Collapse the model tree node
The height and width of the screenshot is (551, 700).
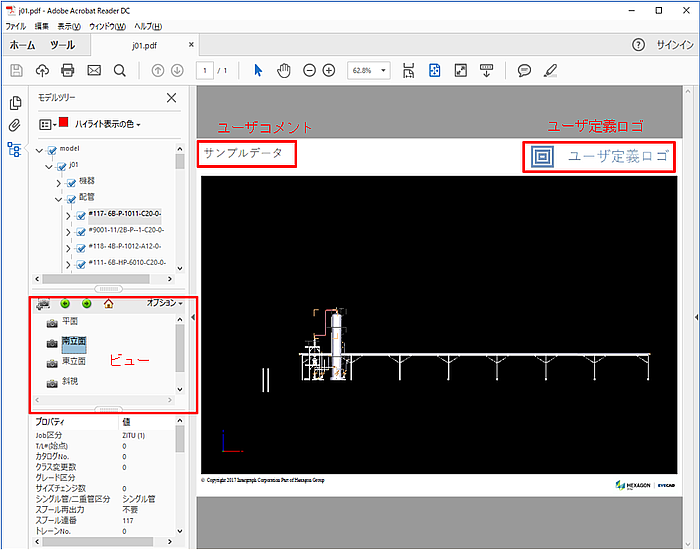(39, 150)
